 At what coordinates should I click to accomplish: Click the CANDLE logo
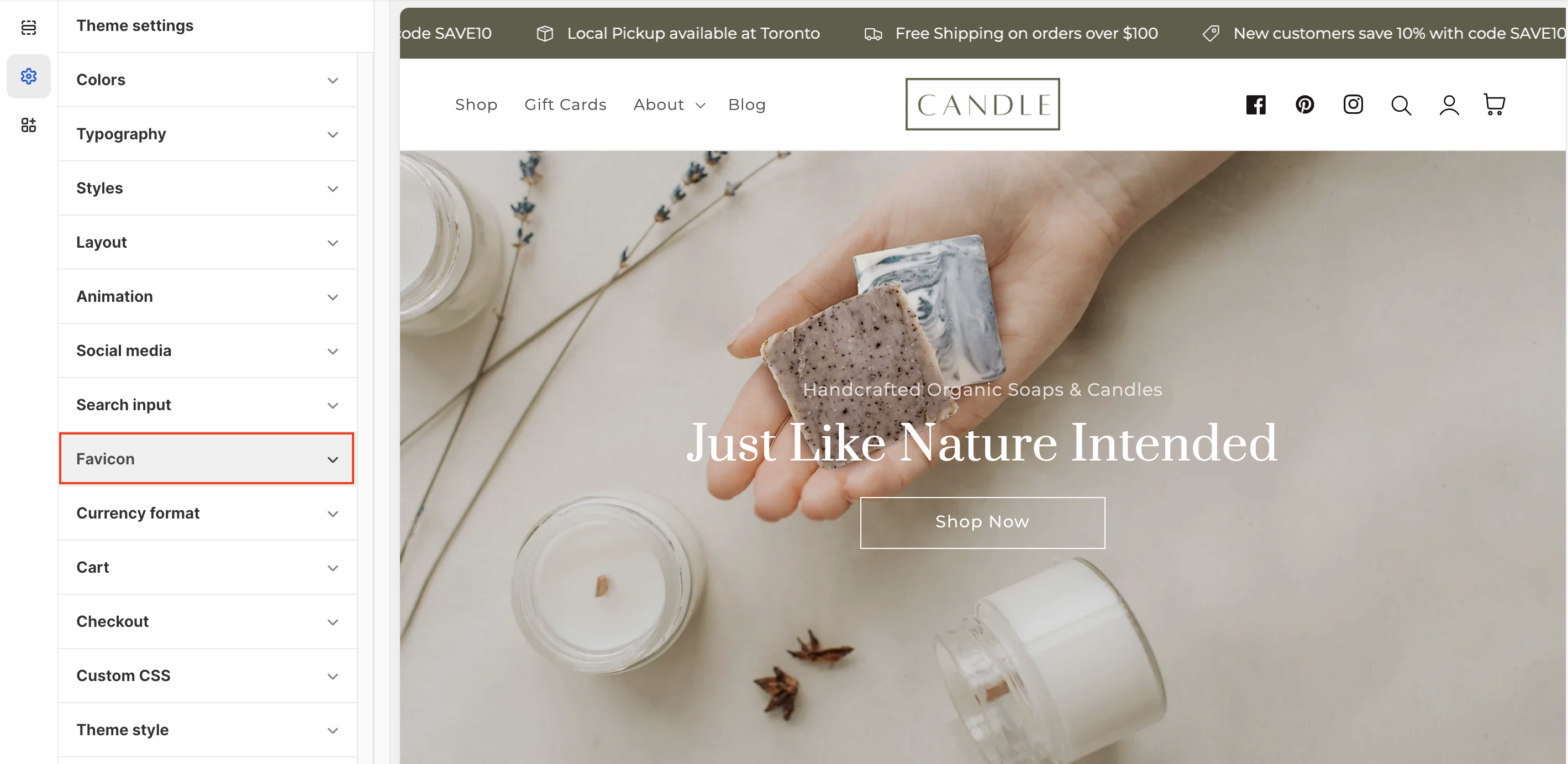pyautogui.click(x=982, y=104)
